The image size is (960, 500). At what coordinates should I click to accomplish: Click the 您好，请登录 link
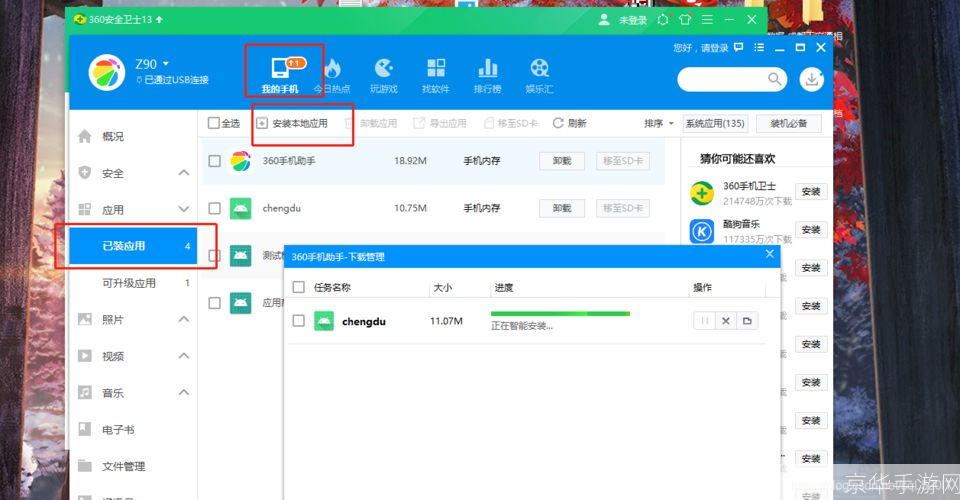point(701,48)
